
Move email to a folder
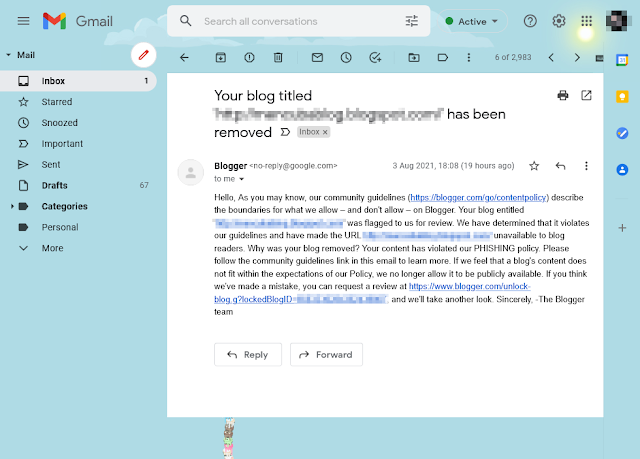[414, 58]
